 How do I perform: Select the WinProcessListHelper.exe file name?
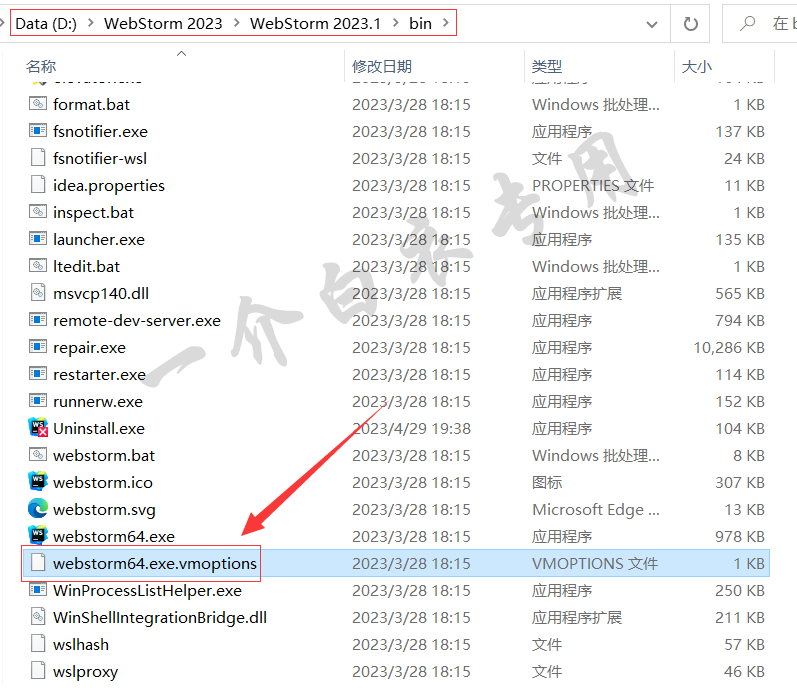click(x=147, y=590)
